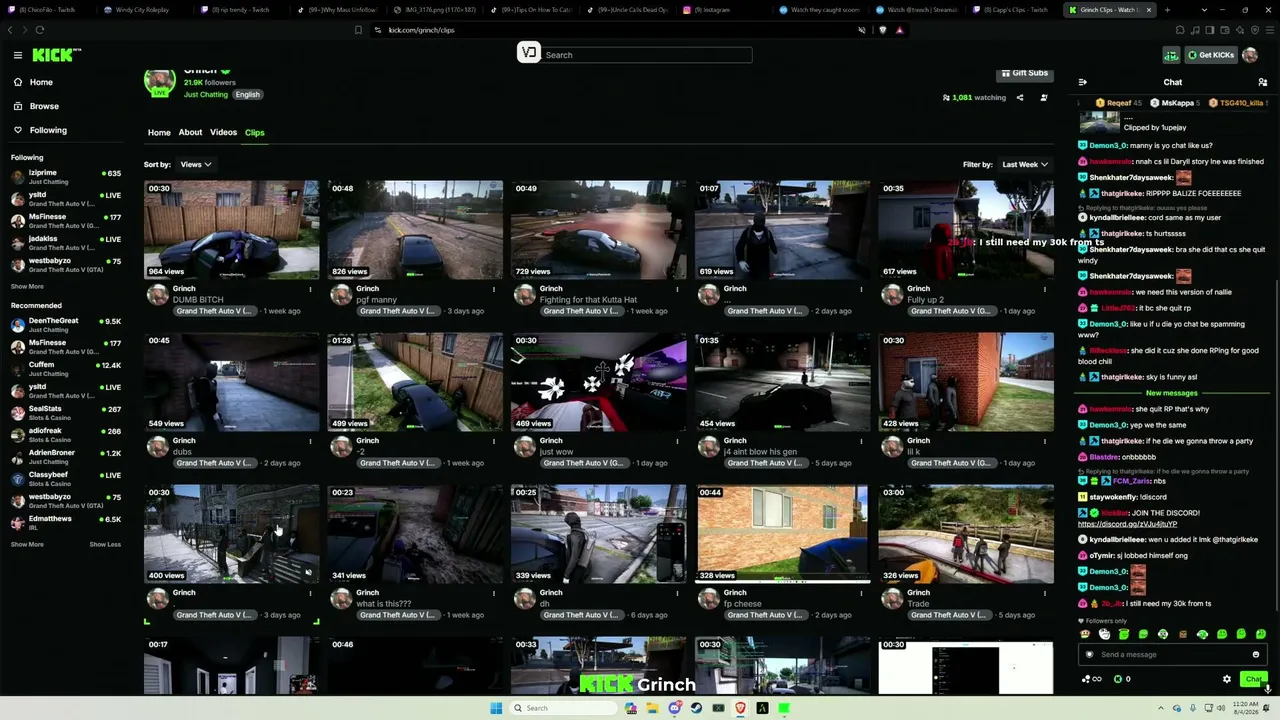The height and width of the screenshot is (720, 1280).
Task: Open Following in the sidebar
Action: tap(48, 130)
